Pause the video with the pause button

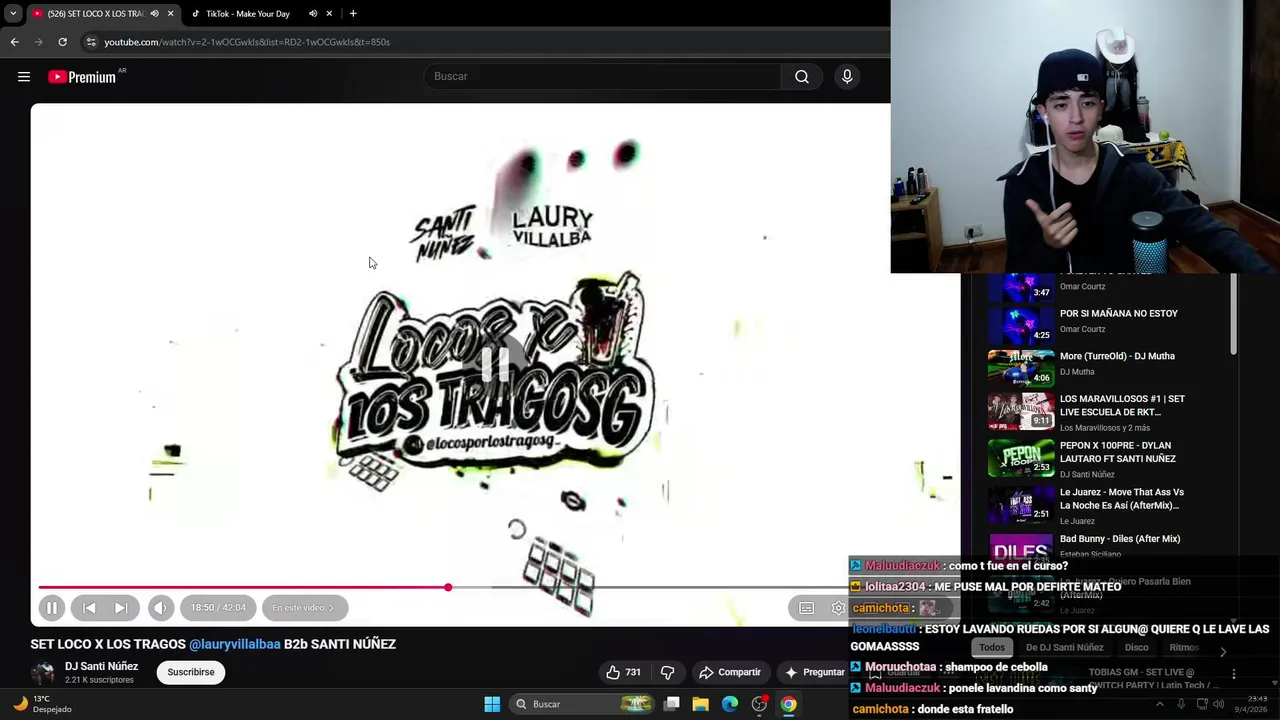[x=52, y=607]
